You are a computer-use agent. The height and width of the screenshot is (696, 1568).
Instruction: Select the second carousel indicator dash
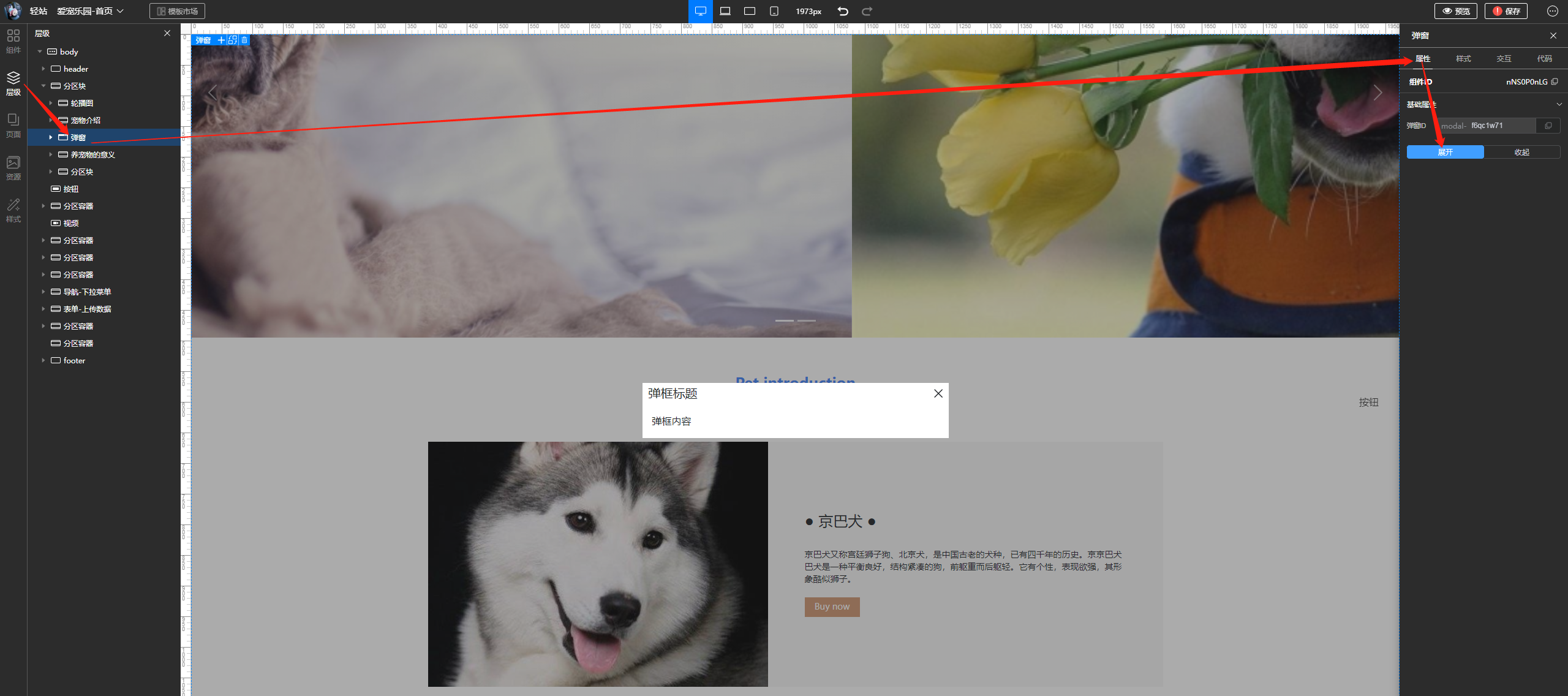tap(807, 320)
